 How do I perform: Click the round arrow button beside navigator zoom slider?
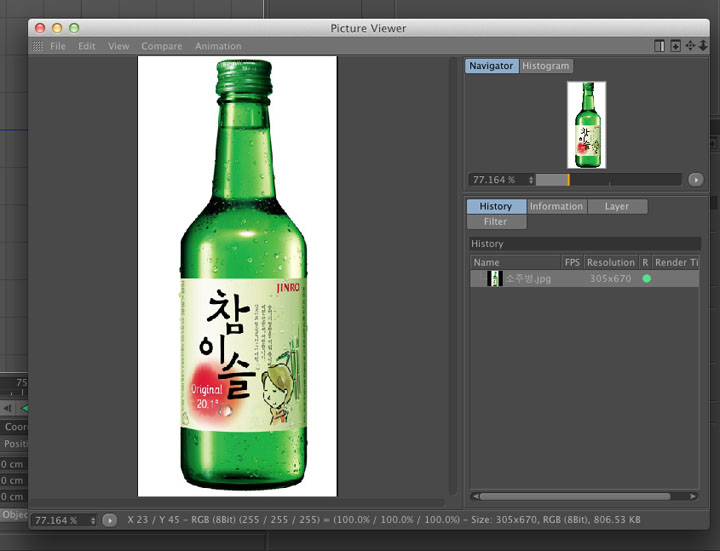click(x=696, y=180)
